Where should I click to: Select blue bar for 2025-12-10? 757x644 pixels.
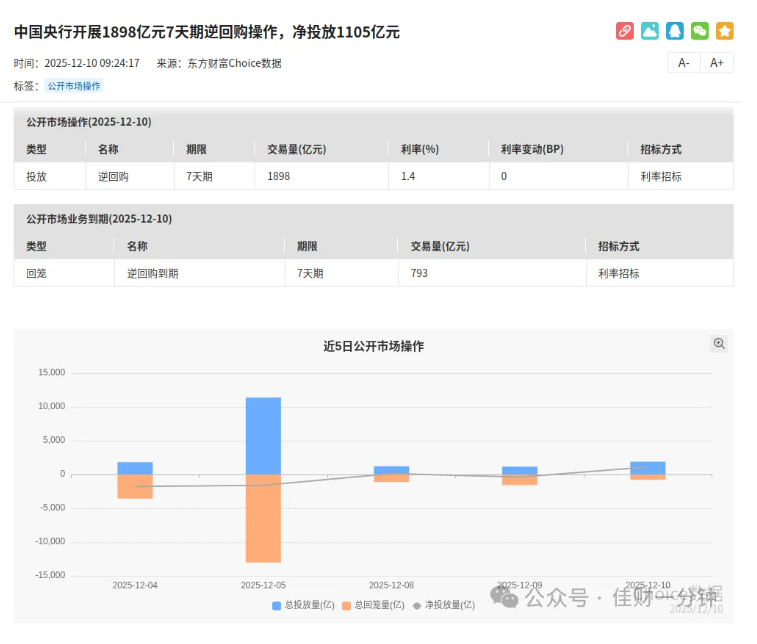click(648, 468)
